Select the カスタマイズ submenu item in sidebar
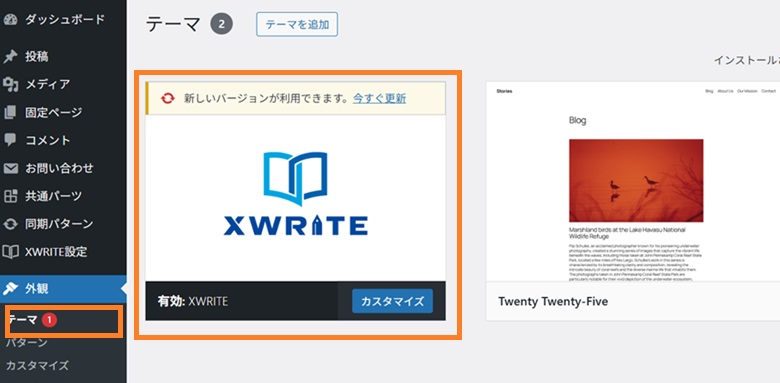This screenshot has width=780, height=383. pyautogui.click(x=37, y=366)
